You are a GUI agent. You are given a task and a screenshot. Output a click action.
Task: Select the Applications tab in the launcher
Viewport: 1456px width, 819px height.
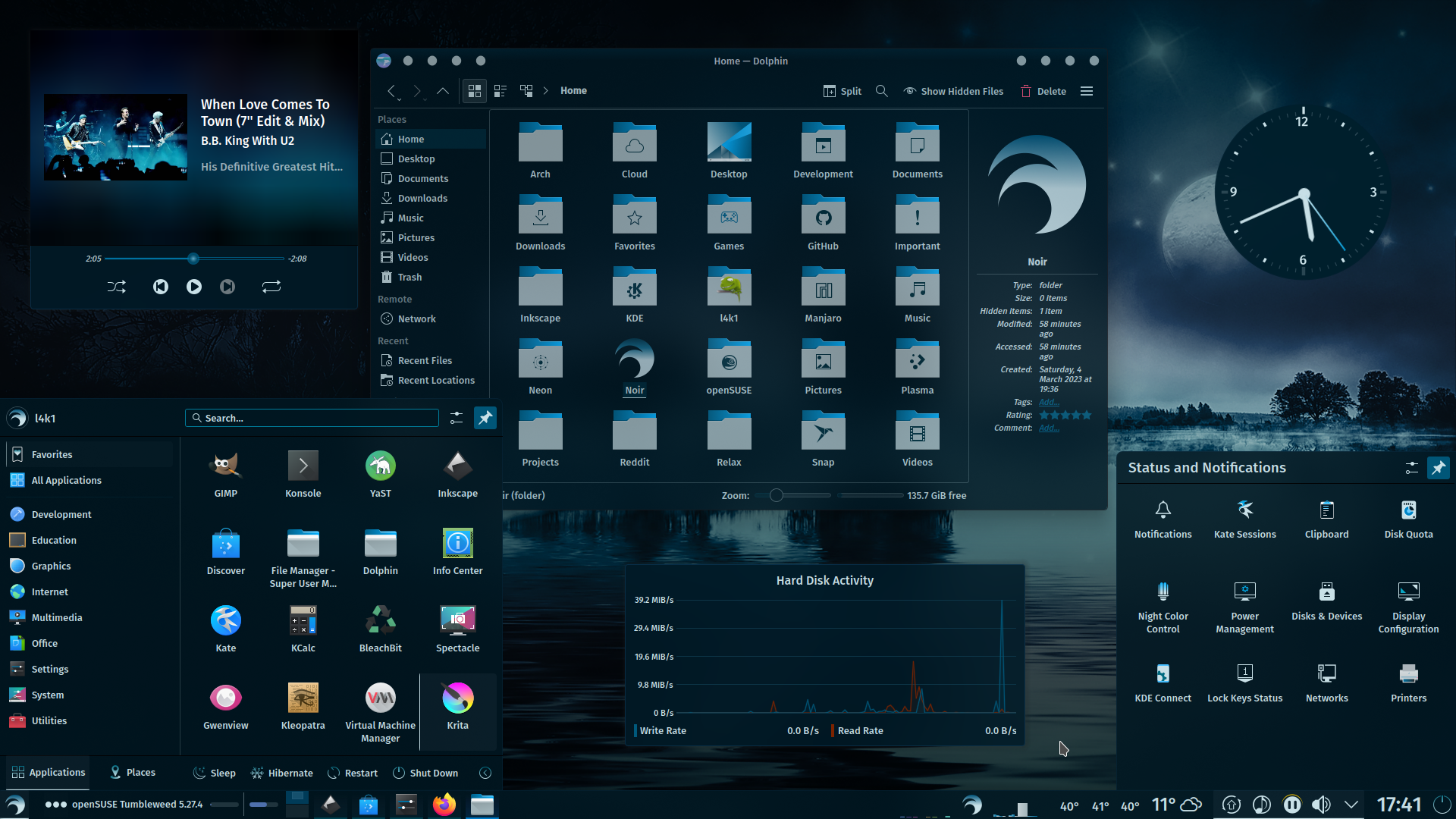pos(48,773)
